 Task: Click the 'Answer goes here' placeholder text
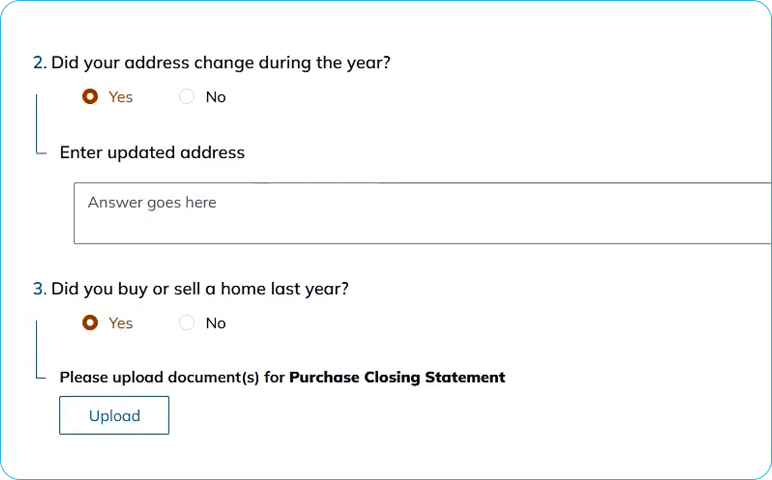tap(152, 202)
